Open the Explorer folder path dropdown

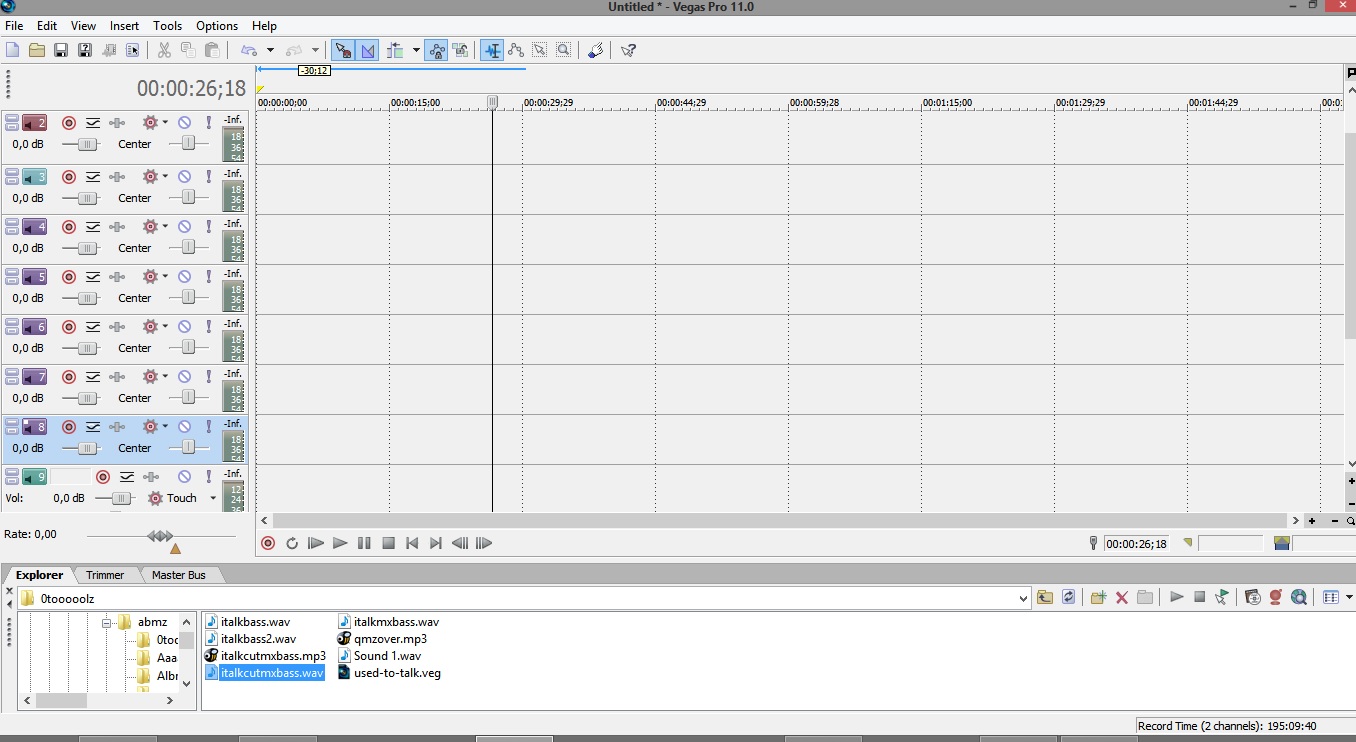tap(1023, 598)
